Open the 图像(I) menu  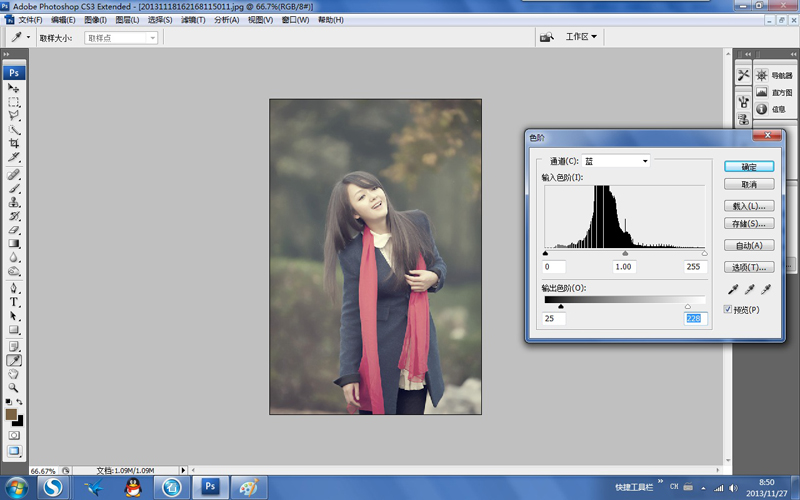coord(95,20)
